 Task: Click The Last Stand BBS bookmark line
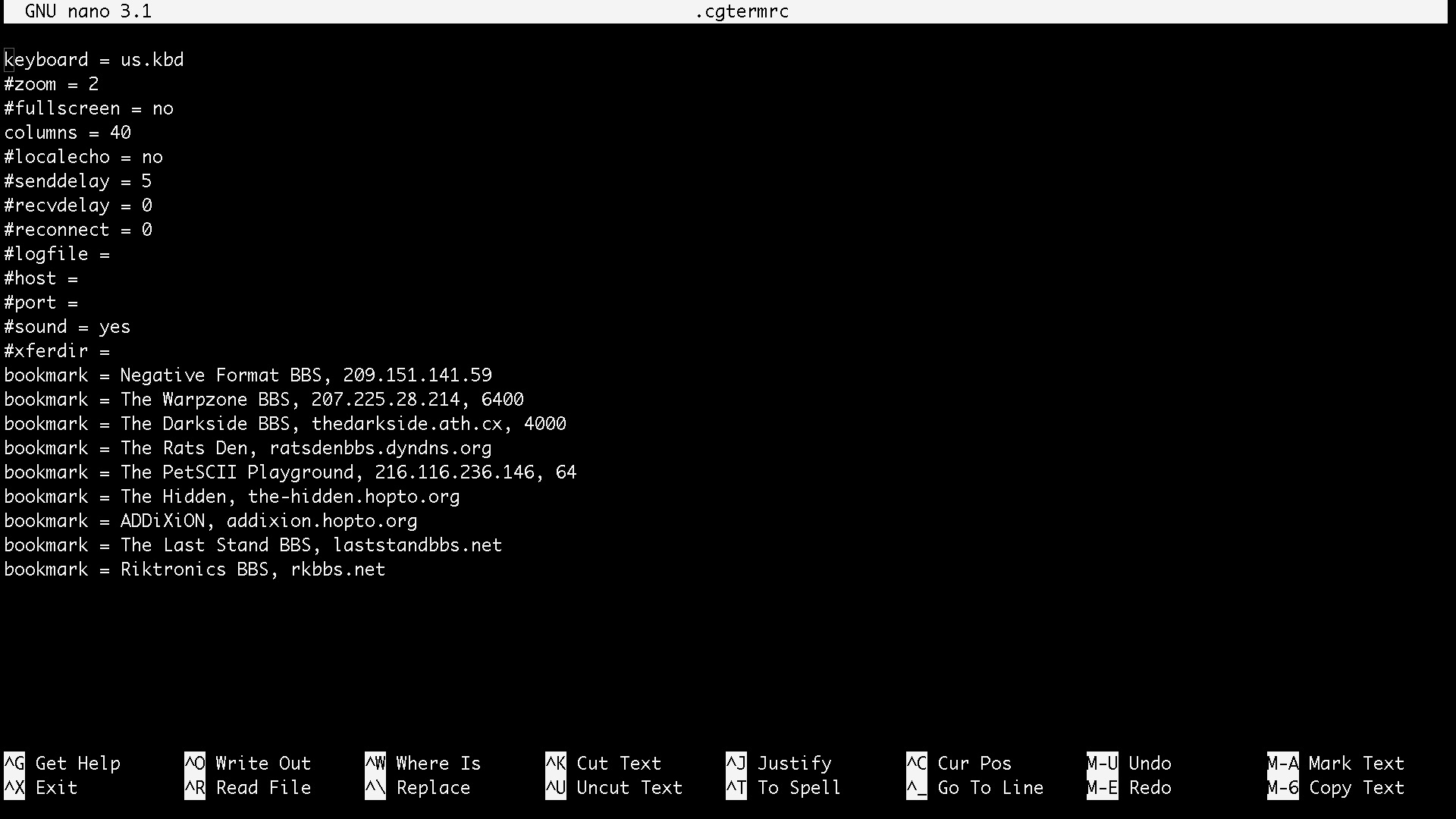(253, 545)
